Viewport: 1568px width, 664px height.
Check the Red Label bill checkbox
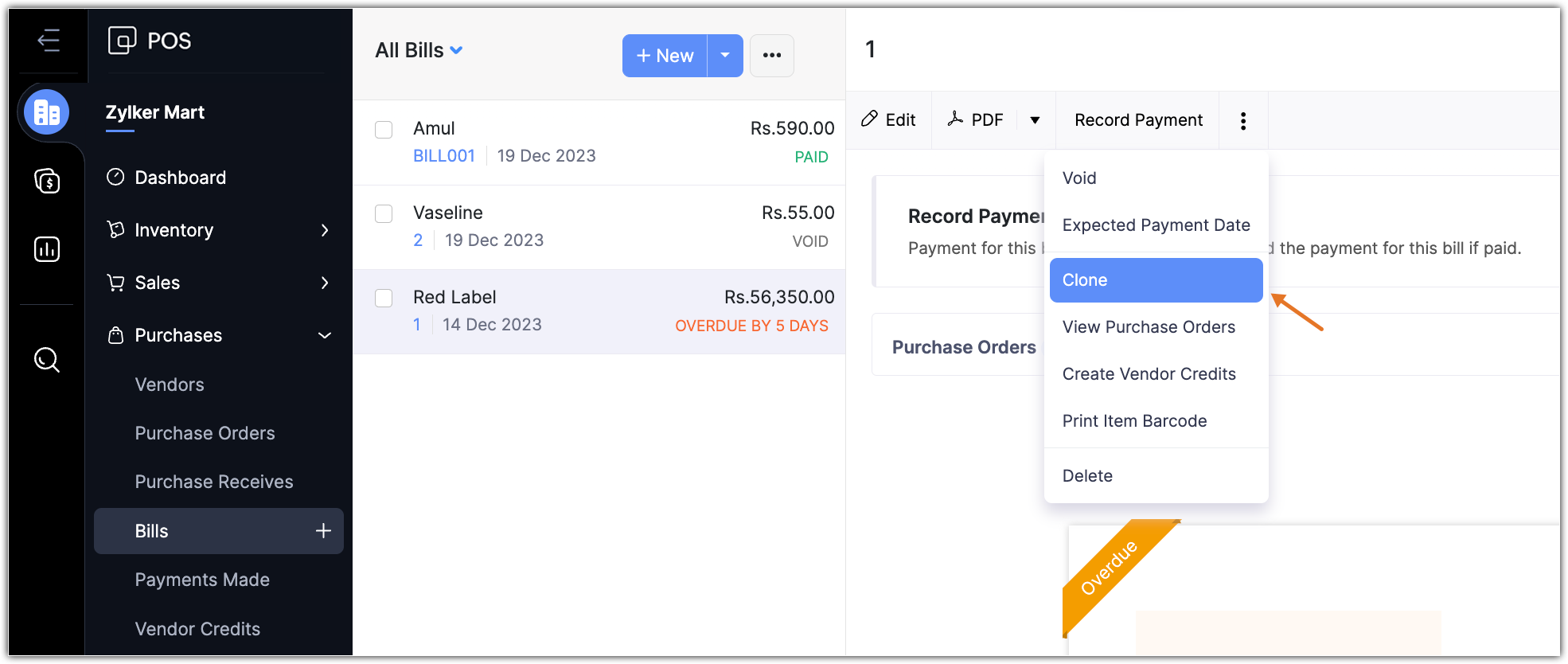(384, 299)
